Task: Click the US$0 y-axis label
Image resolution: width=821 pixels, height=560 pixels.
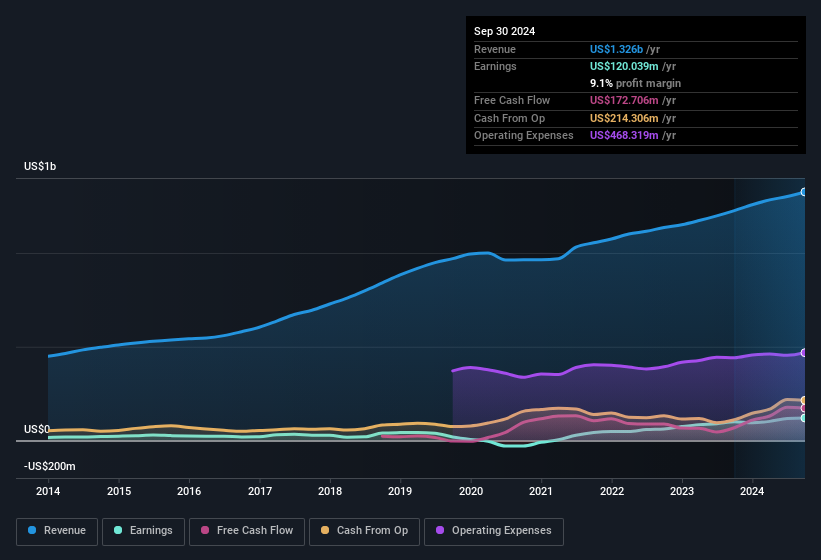Action: click(x=37, y=429)
